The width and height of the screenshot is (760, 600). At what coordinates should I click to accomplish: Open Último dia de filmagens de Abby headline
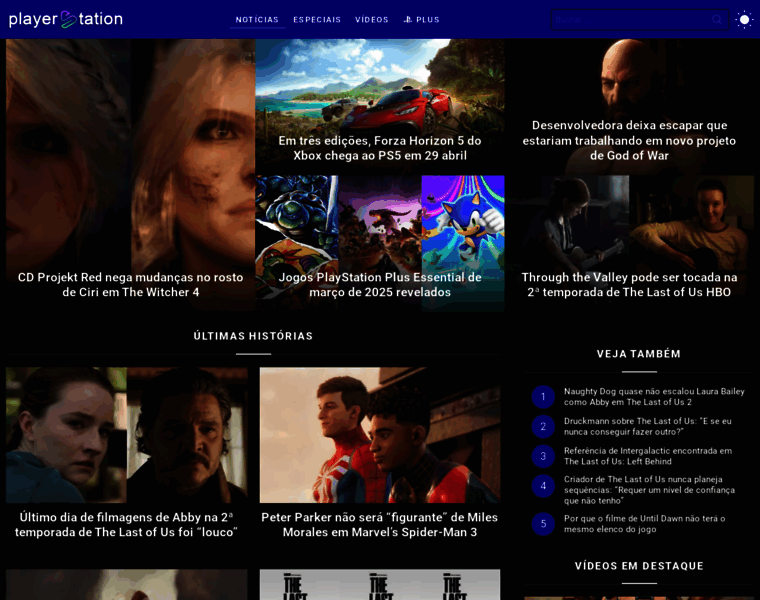[127, 524]
